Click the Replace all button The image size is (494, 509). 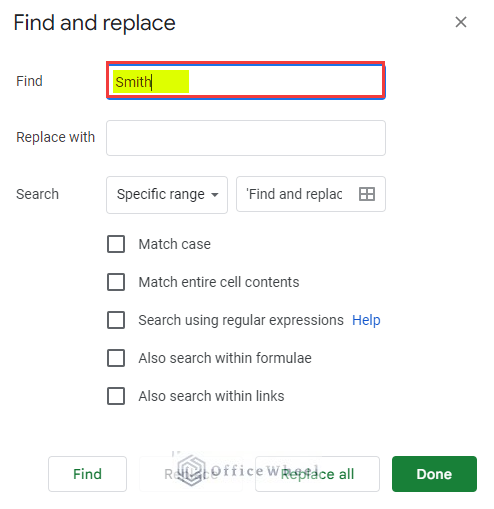click(x=317, y=474)
